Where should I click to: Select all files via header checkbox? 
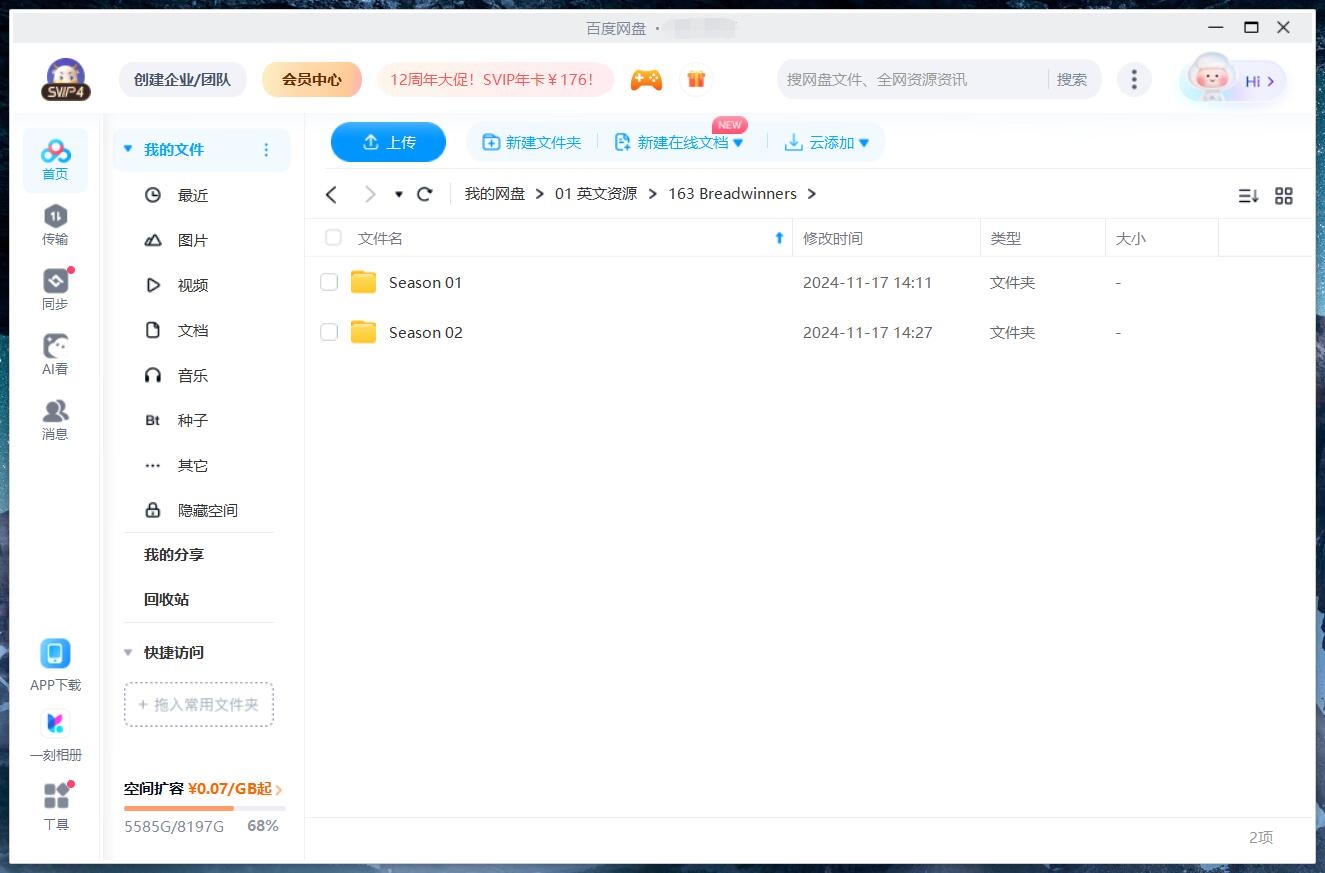332,238
